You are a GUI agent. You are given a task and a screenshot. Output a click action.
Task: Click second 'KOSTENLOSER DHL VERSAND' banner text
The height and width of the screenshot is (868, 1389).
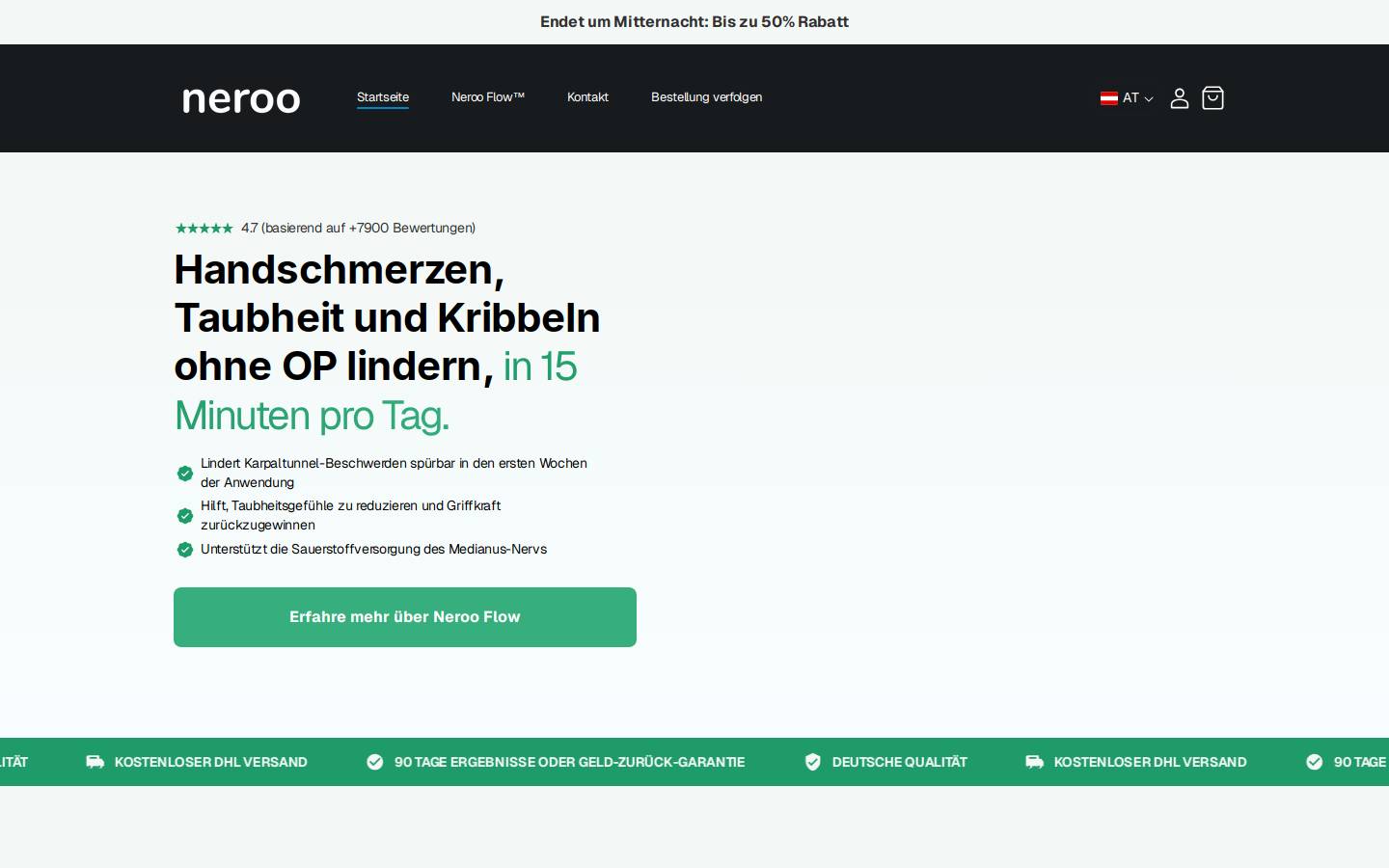pyautogui.click(x=1150, y=762)
